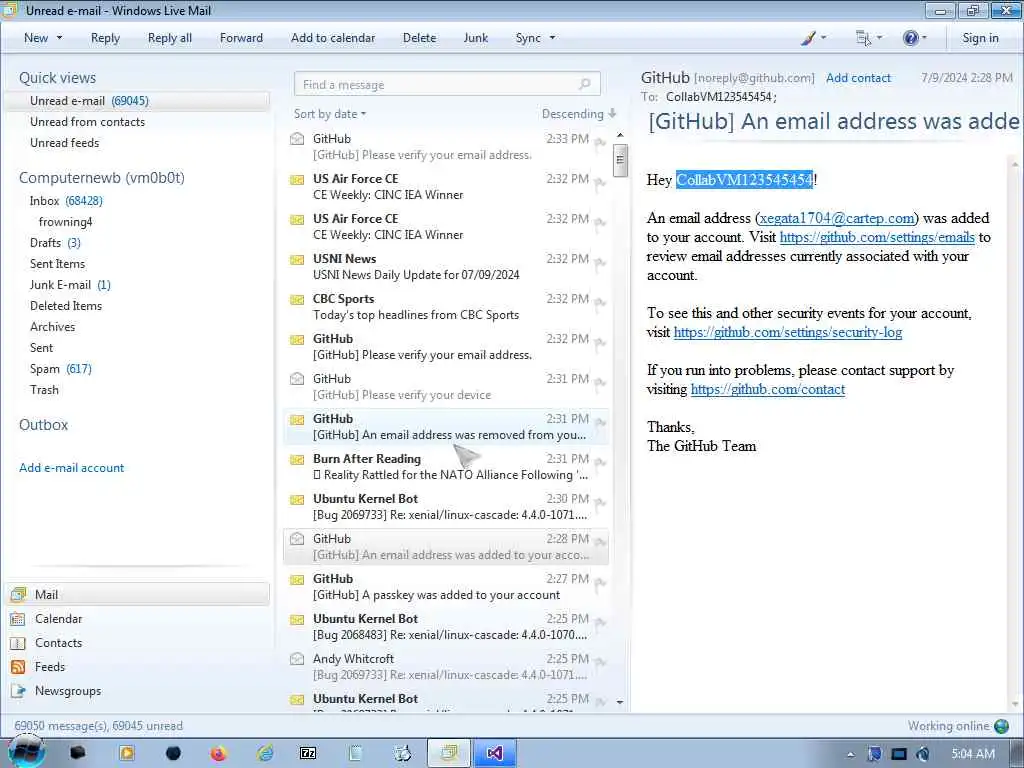1024x768 pixels.
Task: Click Delete in the toolbar
Action: (419, 39)
